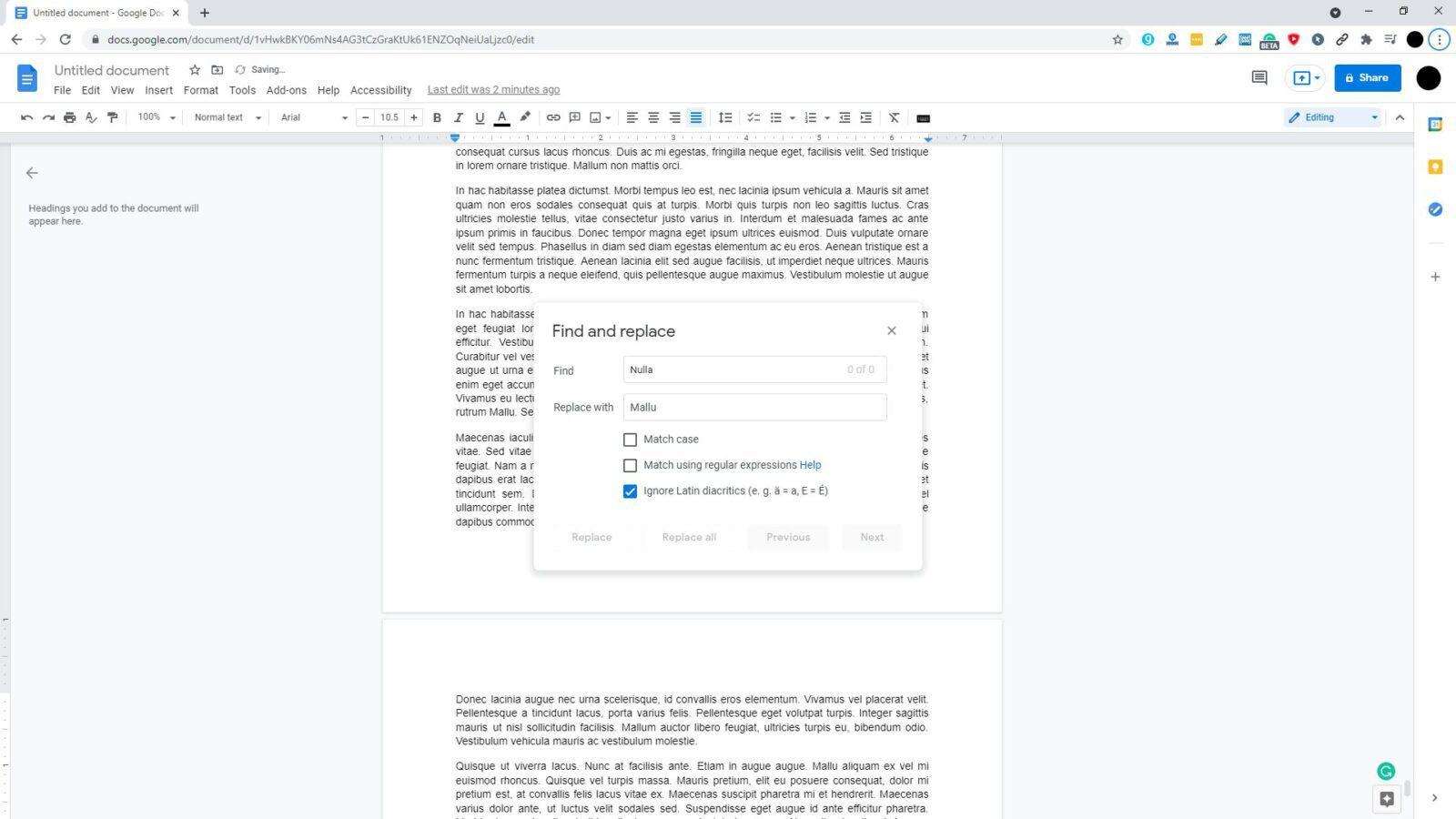This screenshot has height=819, width=1456.
Task: Open the Editing mode dropdown
Action: click(1331, 116)
